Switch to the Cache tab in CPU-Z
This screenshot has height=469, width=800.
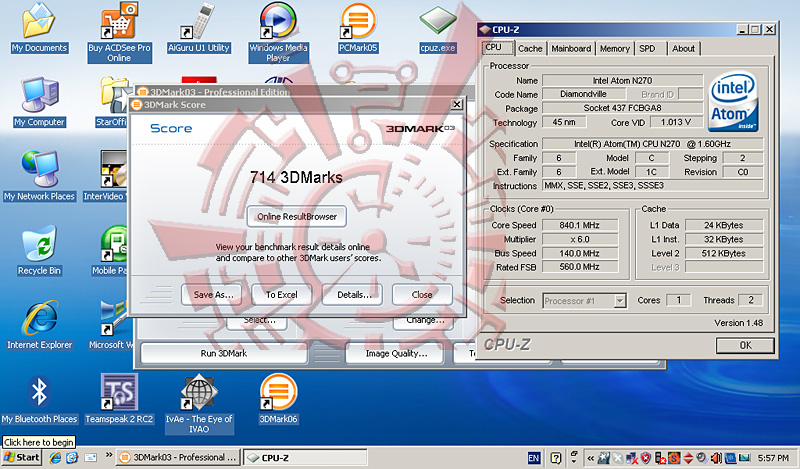tap(530, 48)
